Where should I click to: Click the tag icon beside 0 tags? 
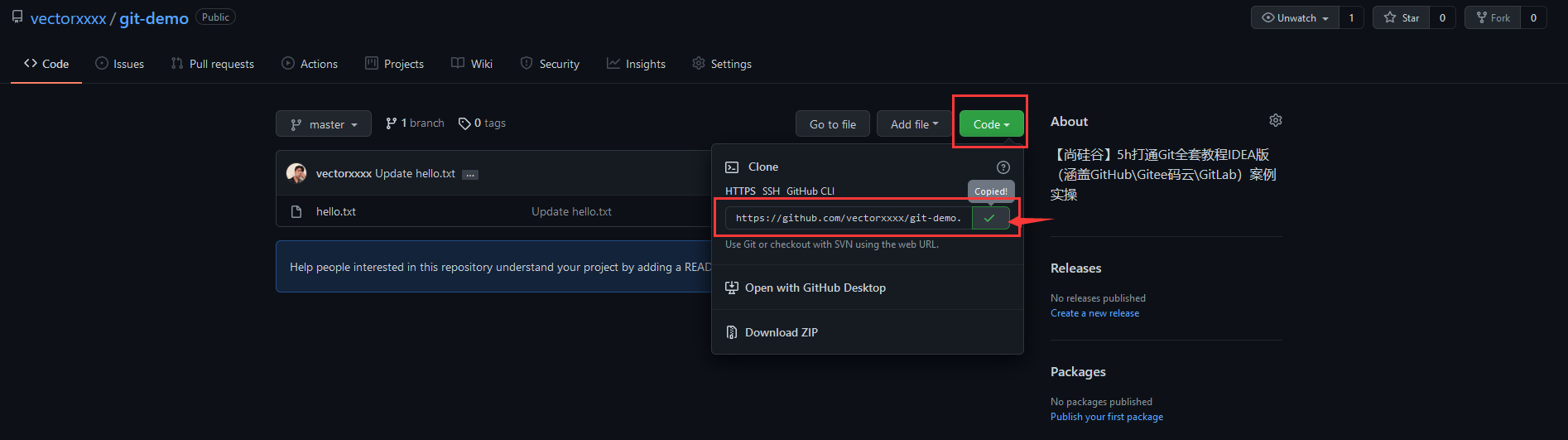pyautogui.click(x=464, y=123)
